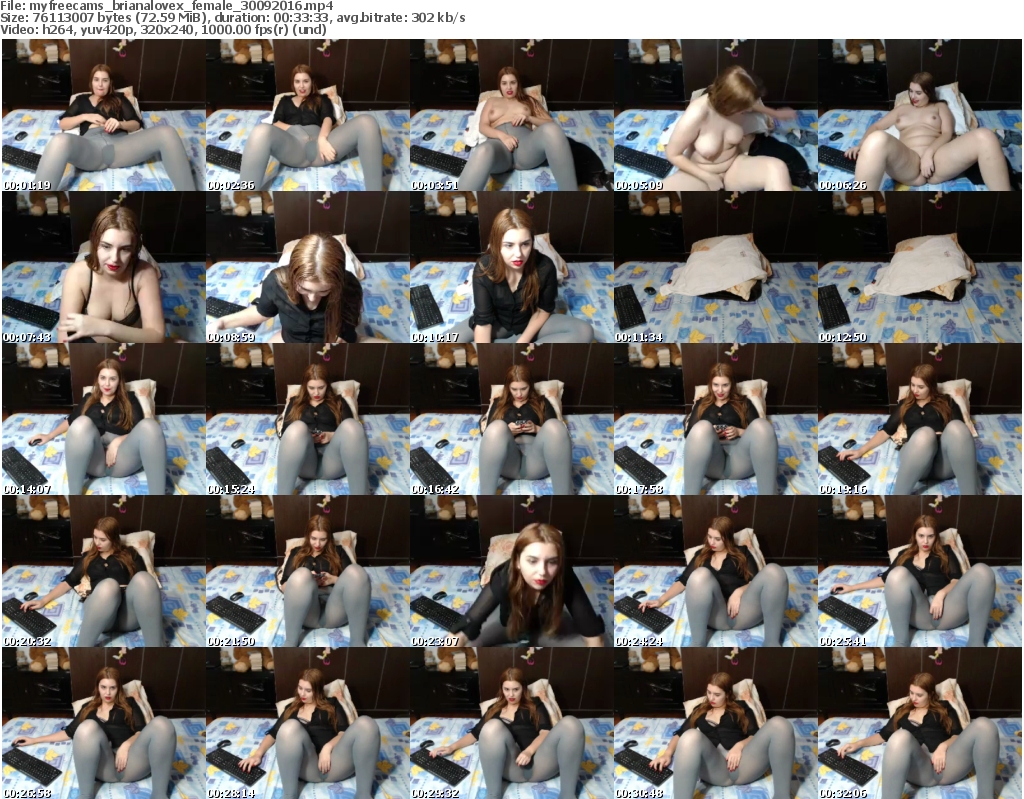Pick the frame stamped 00:06:26
Screen dimensions: 1024x799
point(920,115)
